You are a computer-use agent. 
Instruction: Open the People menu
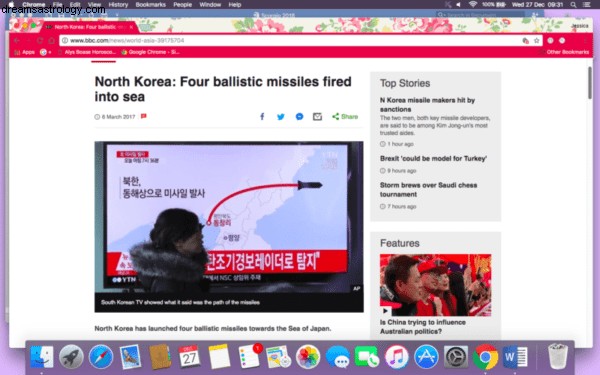point(183,5)
